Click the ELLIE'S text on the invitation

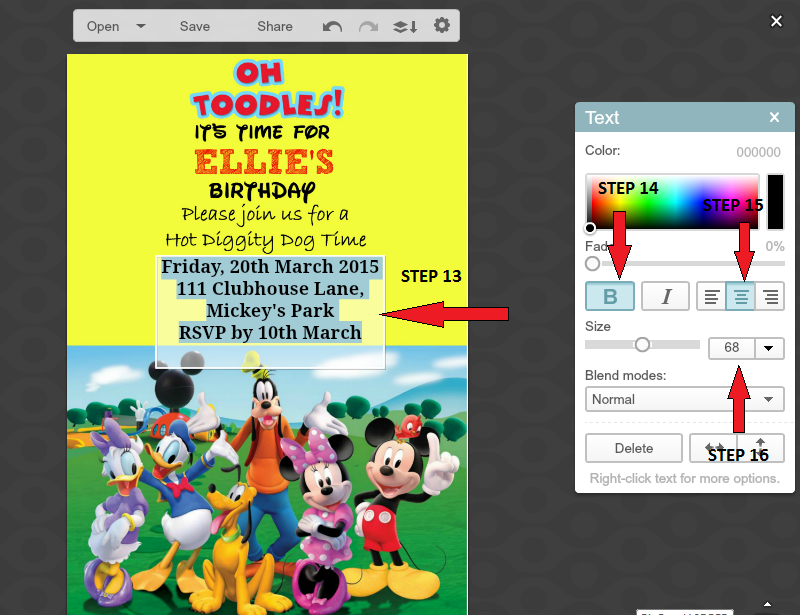[x=264, y=162]
